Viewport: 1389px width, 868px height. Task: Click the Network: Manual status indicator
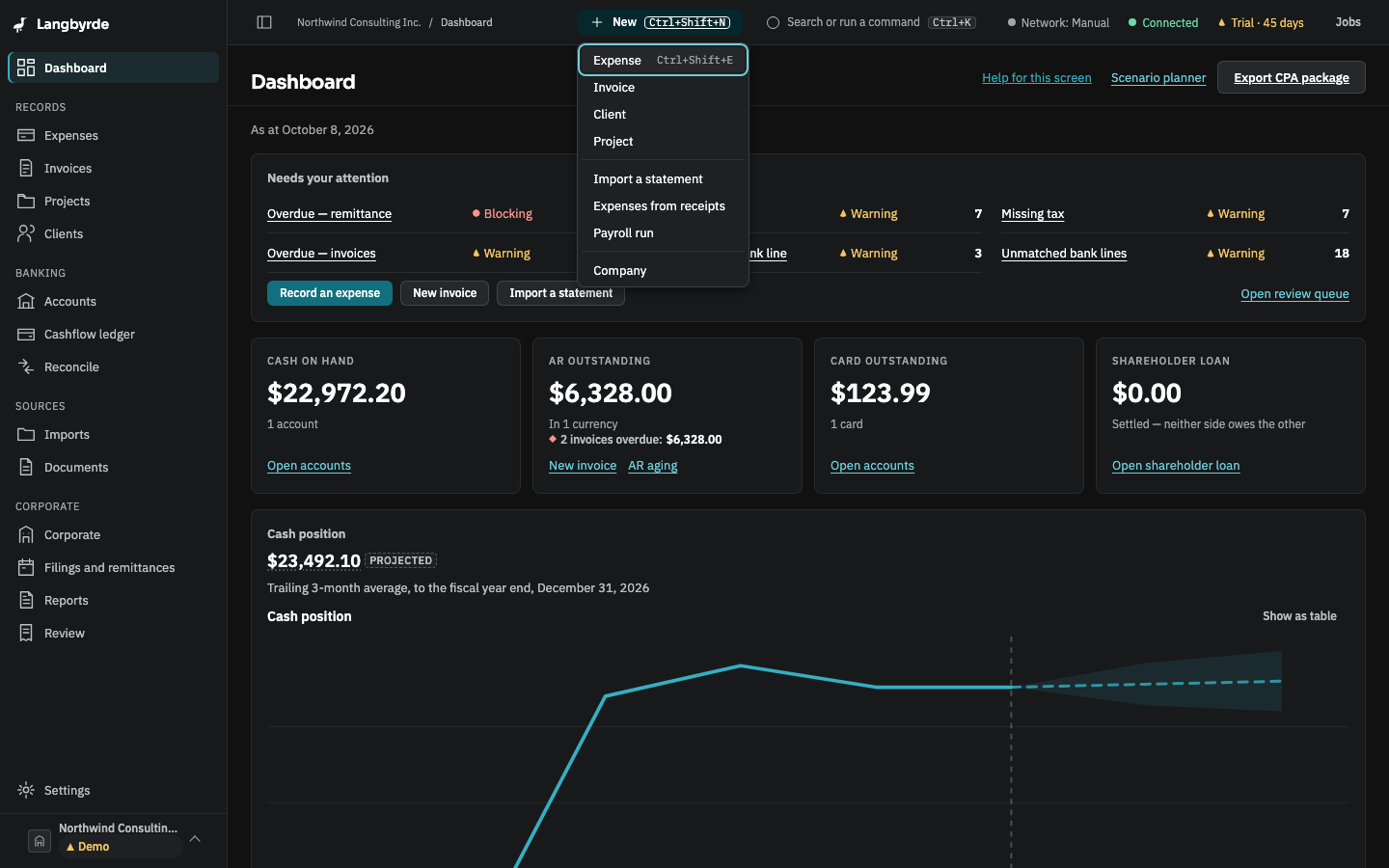(x=1058, y=22)
